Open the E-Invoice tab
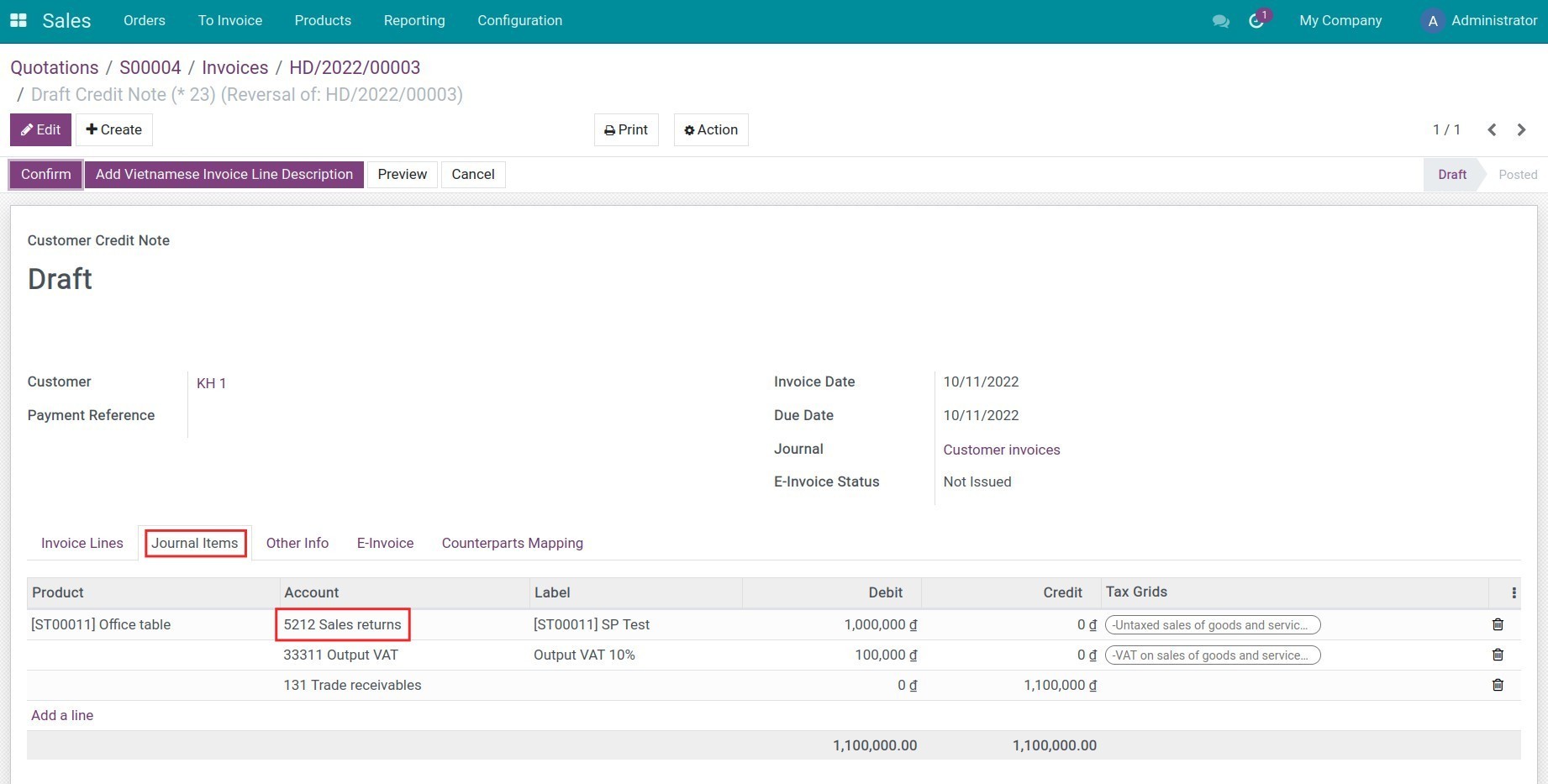The width and height of the screenshot is (1548, 784). click(x=385, y=543)
